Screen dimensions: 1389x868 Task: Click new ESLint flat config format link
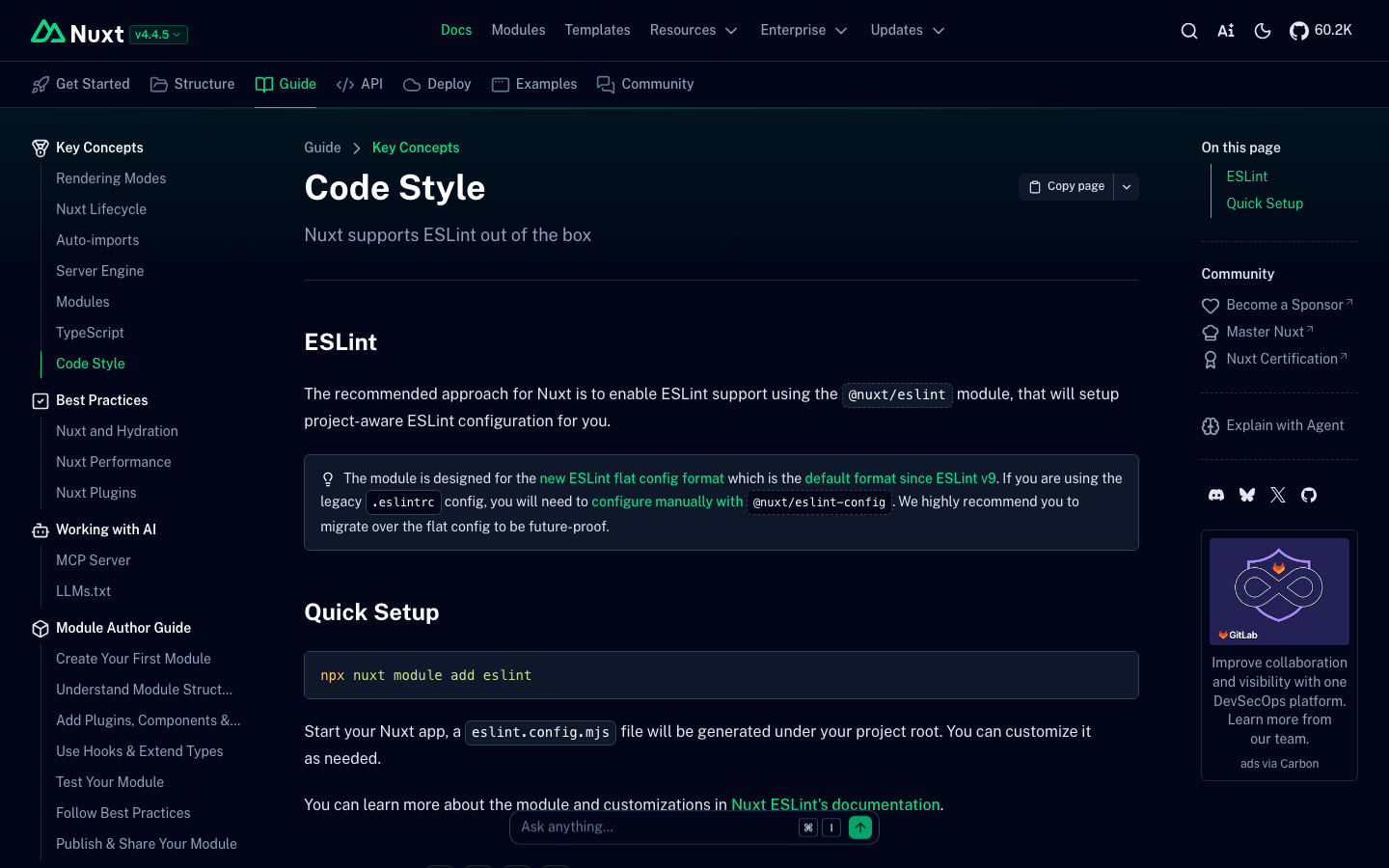632,478
